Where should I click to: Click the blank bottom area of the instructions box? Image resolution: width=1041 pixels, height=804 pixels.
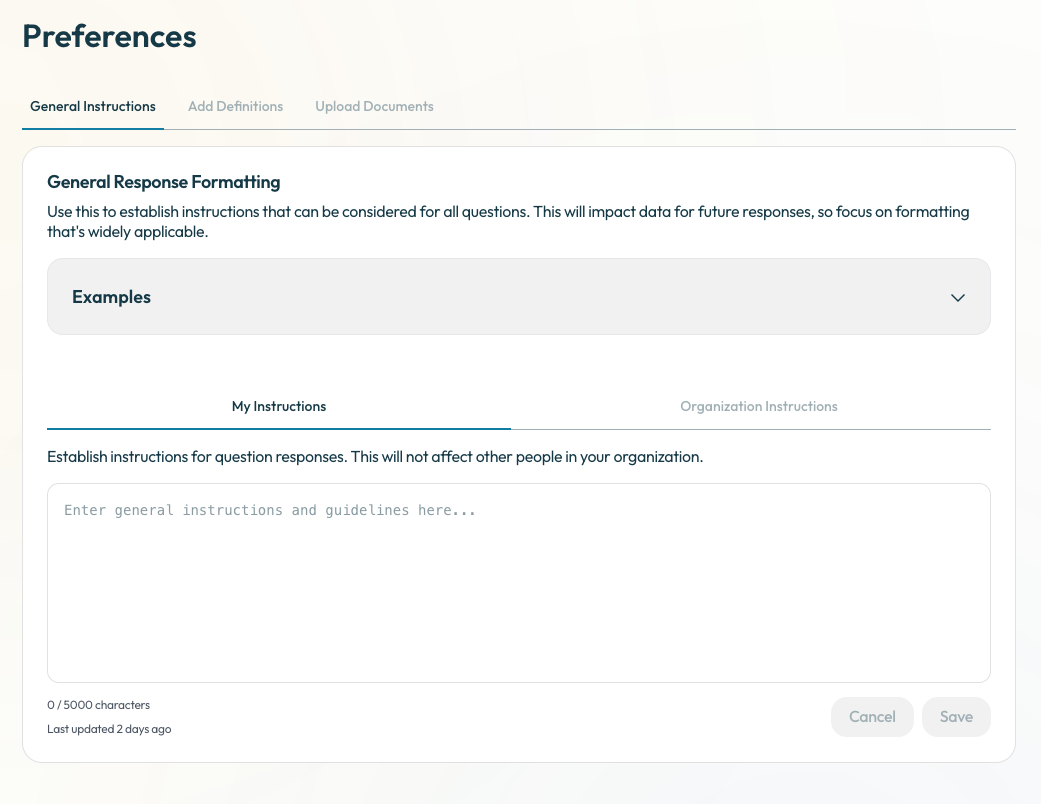[x=518, y=650]
